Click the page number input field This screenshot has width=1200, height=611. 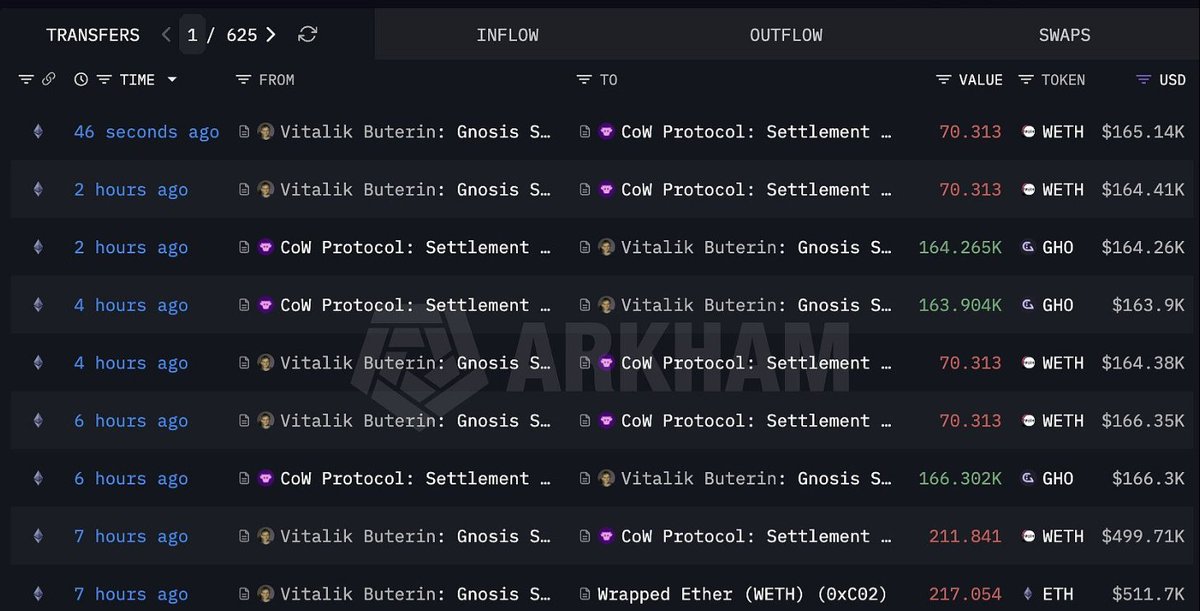coord(193,35)
